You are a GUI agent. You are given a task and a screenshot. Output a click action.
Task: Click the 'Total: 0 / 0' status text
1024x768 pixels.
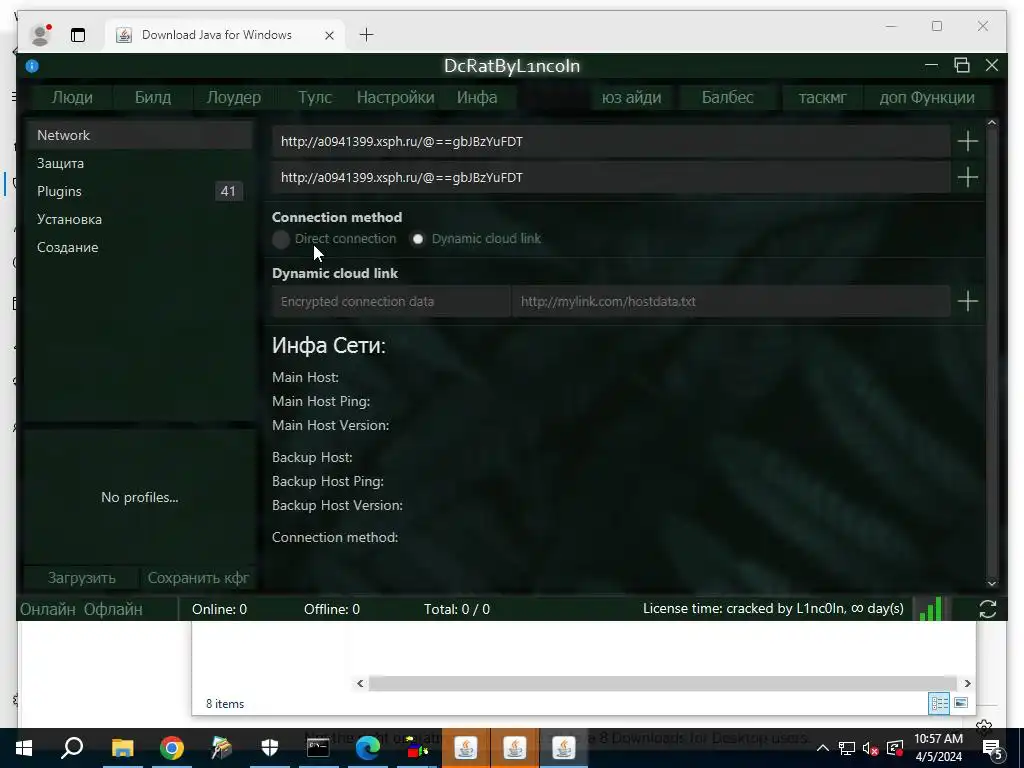point(456,609)
